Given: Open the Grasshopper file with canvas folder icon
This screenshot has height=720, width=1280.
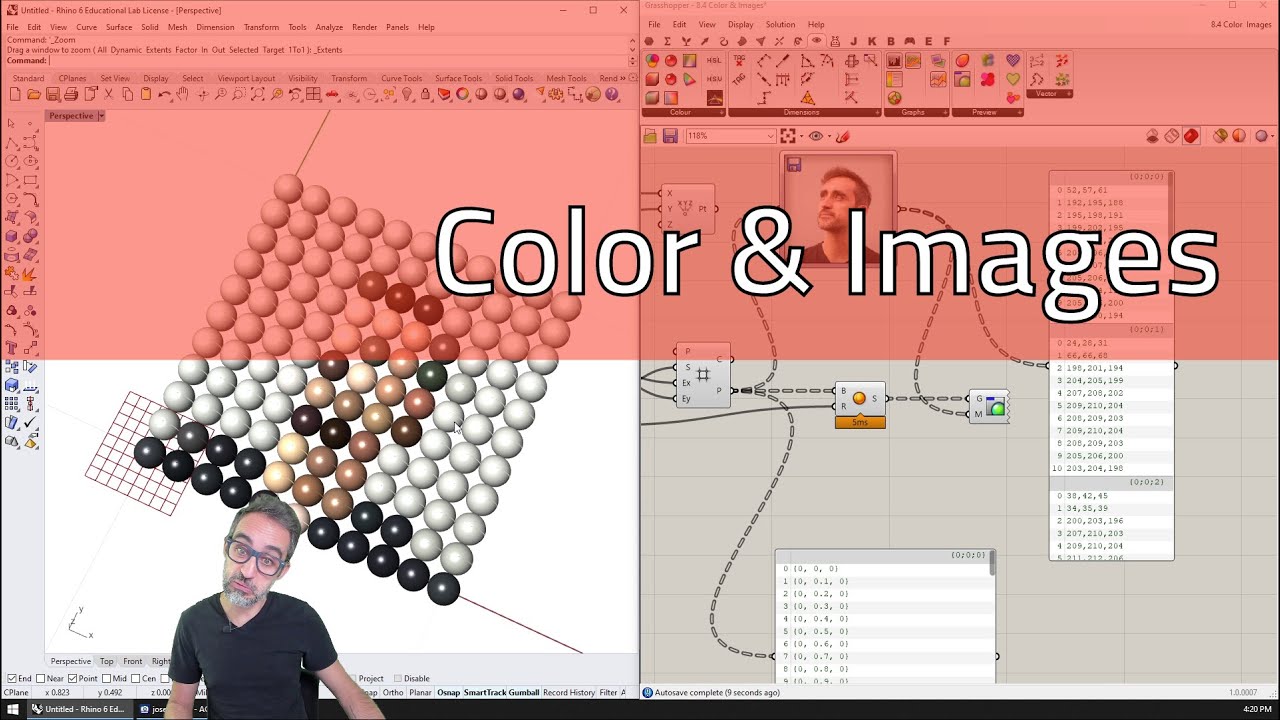Looking at the screenshot, I should pos(650,136).
